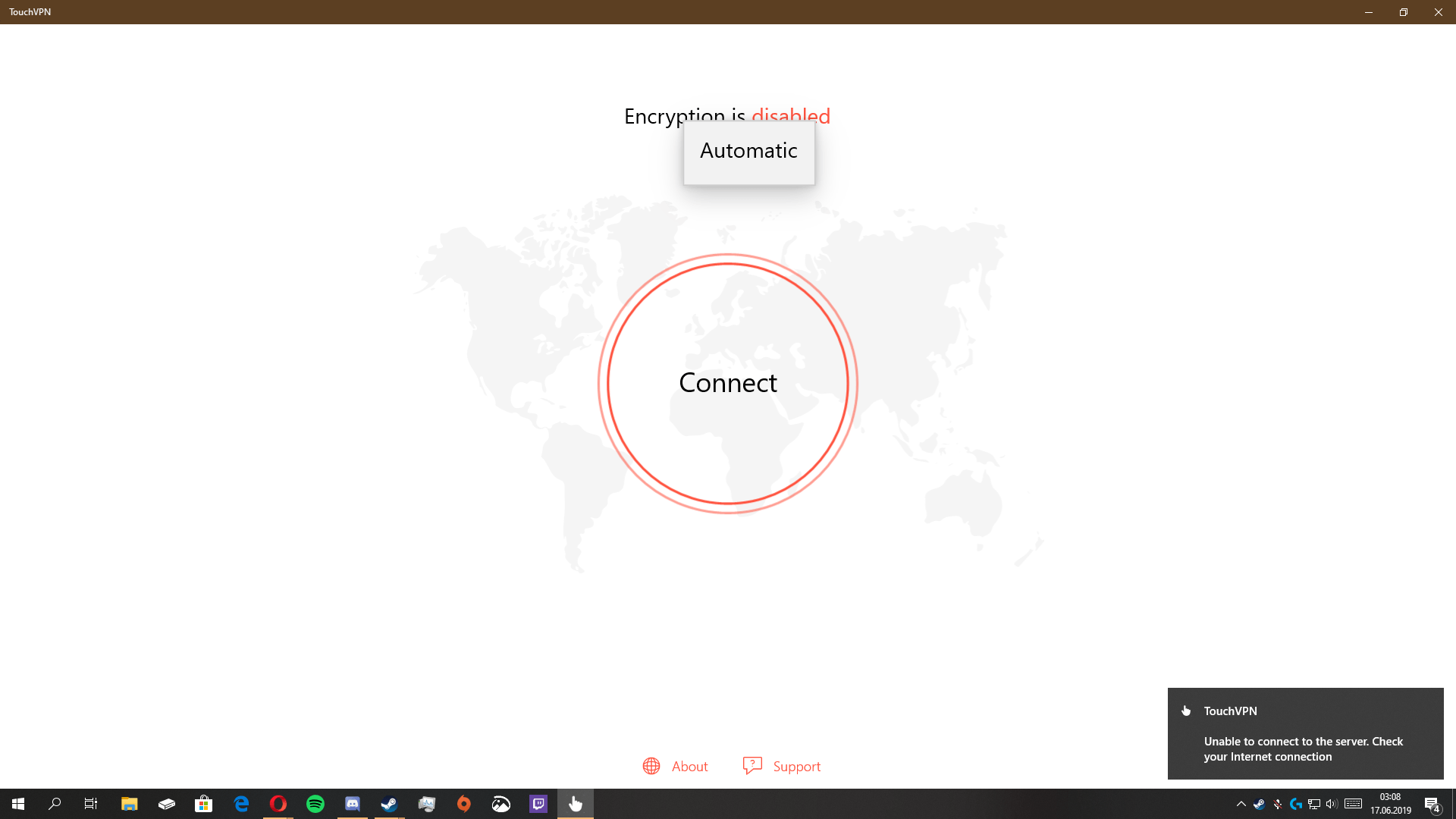
Task: Expand the hidden system tray icons
Action: click(x=1241, y=804)
